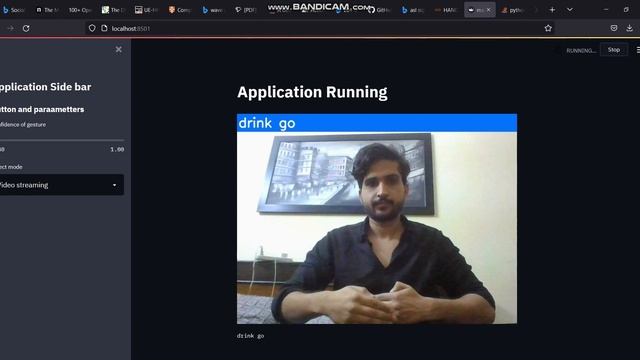Open the browser downloads arrow

(629, 28)
